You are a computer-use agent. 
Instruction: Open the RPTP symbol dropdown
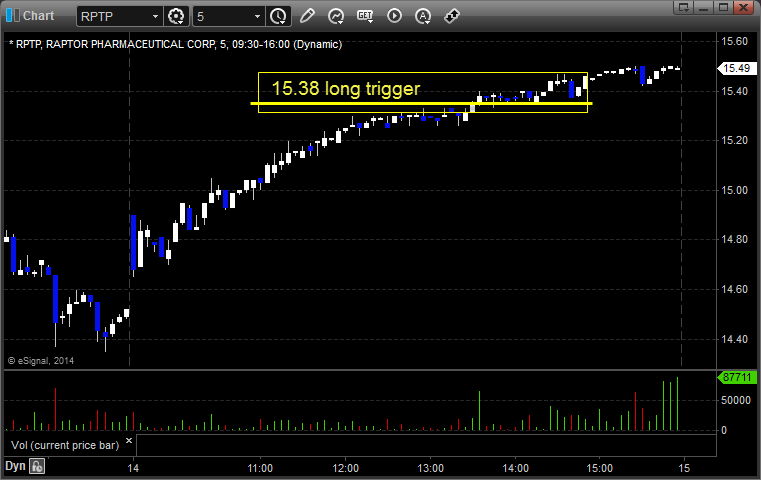pyautogui.click(x=155, y=17)
